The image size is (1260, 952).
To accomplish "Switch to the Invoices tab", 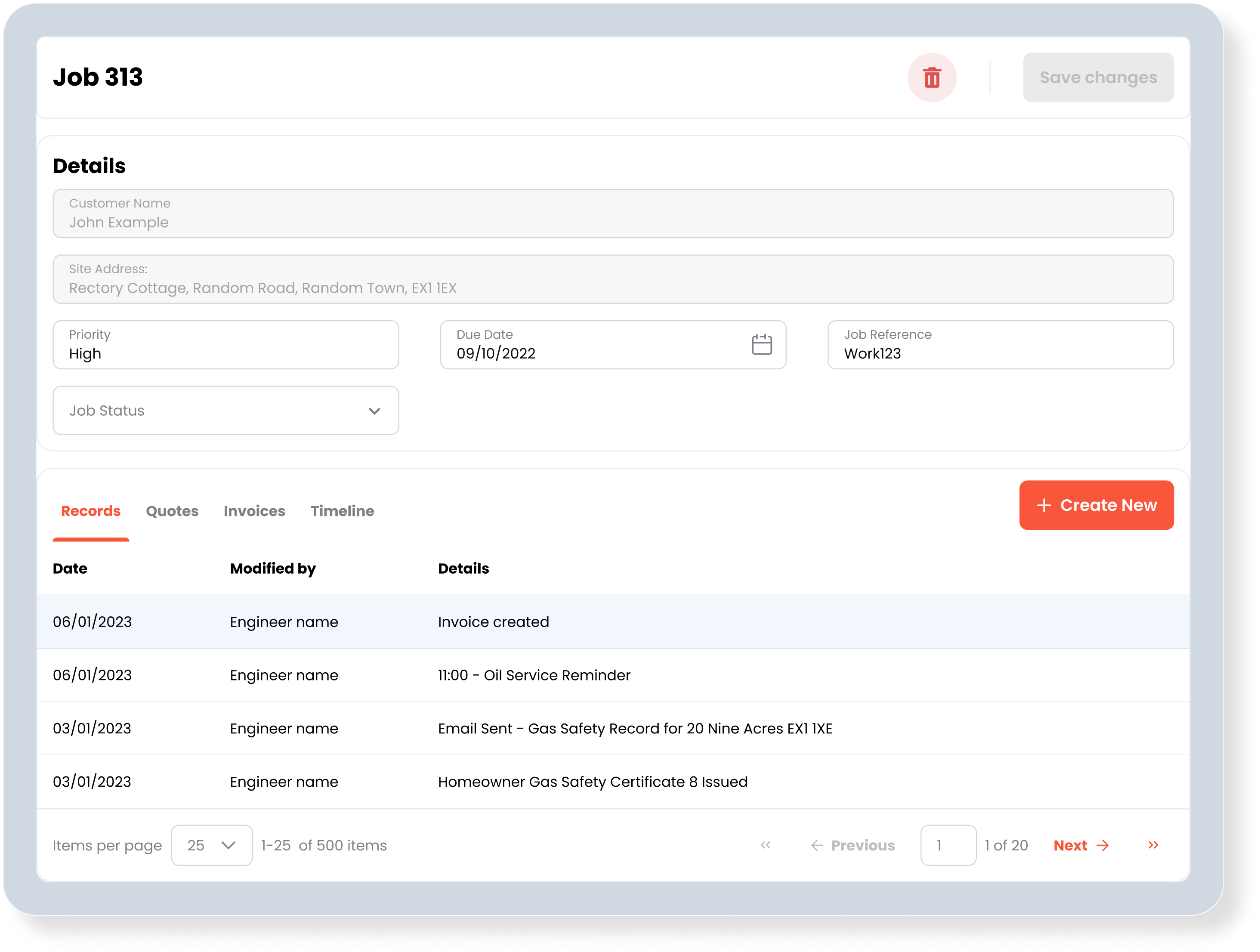I will [x=254, y=511].
